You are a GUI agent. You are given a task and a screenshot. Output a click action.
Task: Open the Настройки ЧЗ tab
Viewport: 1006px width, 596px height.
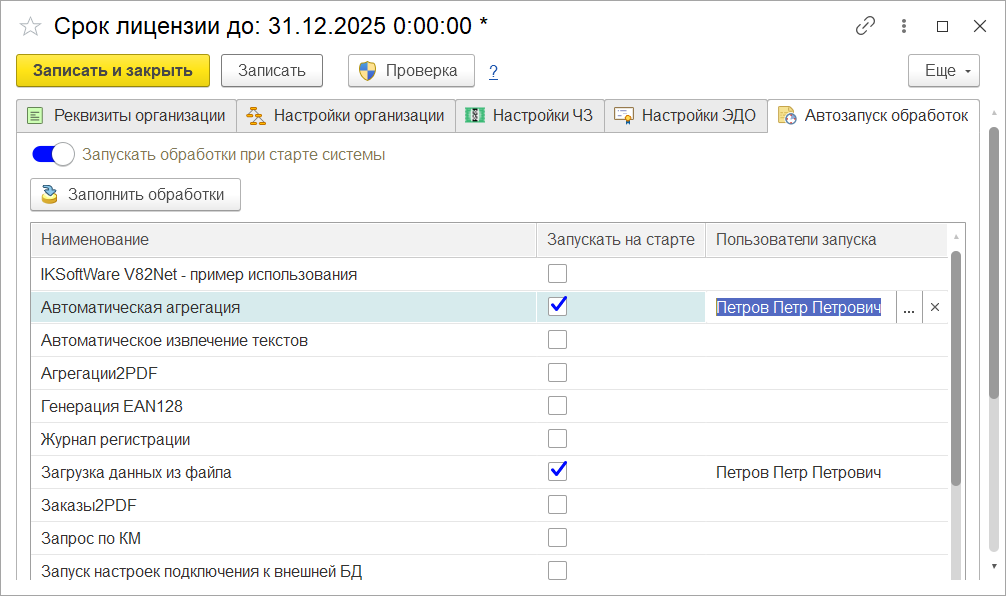(530, 115)
